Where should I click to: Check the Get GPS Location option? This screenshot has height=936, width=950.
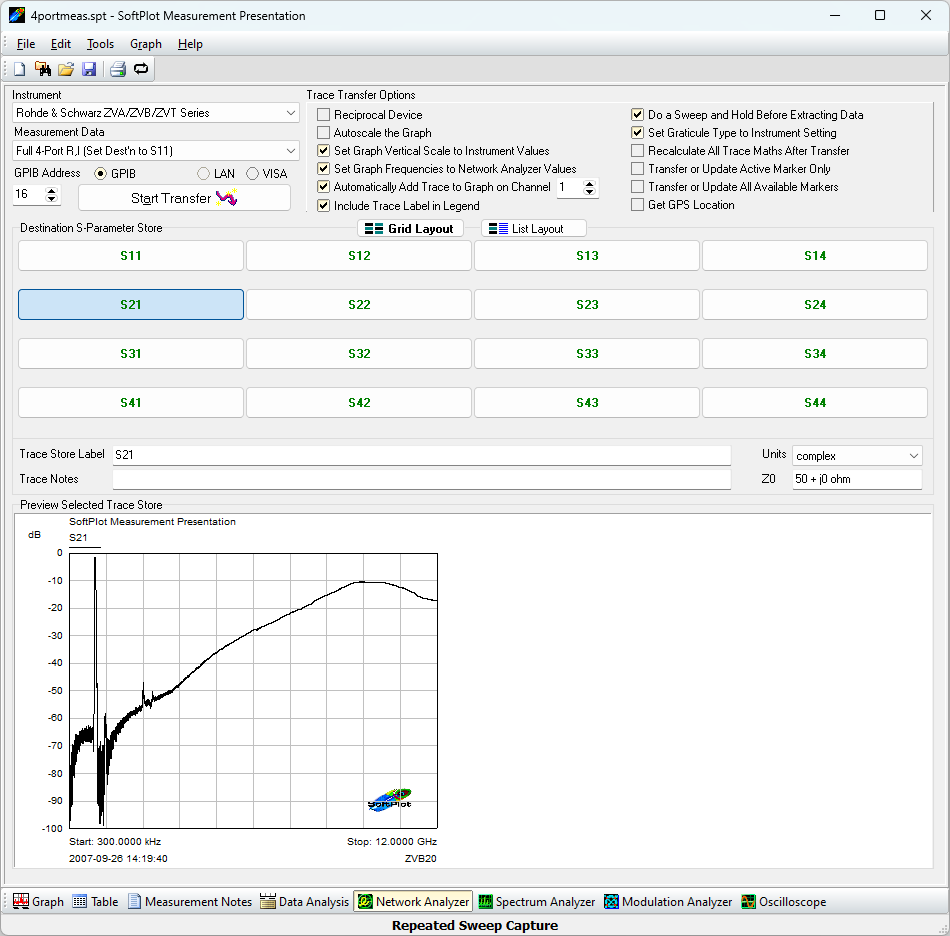[x=638, y=205]
